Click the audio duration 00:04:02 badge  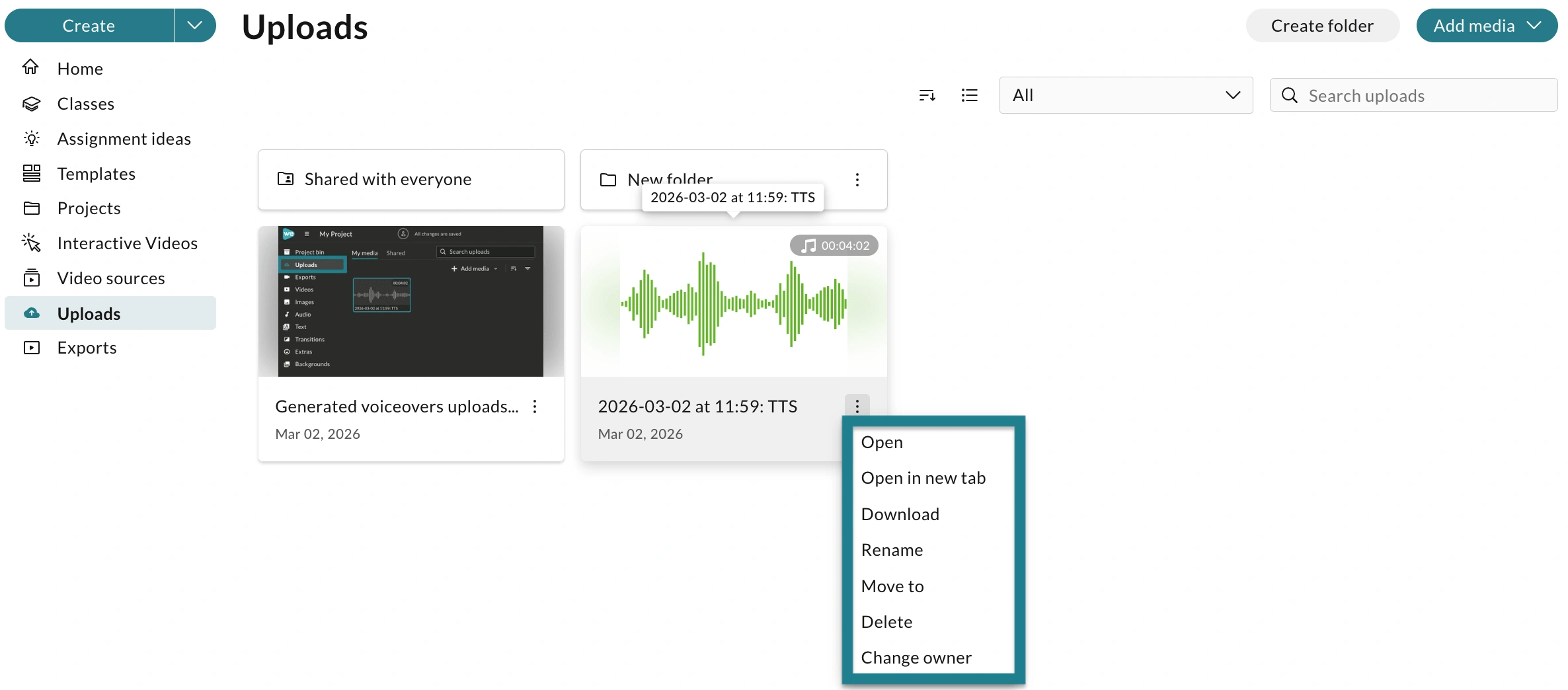tap(834, 245)
